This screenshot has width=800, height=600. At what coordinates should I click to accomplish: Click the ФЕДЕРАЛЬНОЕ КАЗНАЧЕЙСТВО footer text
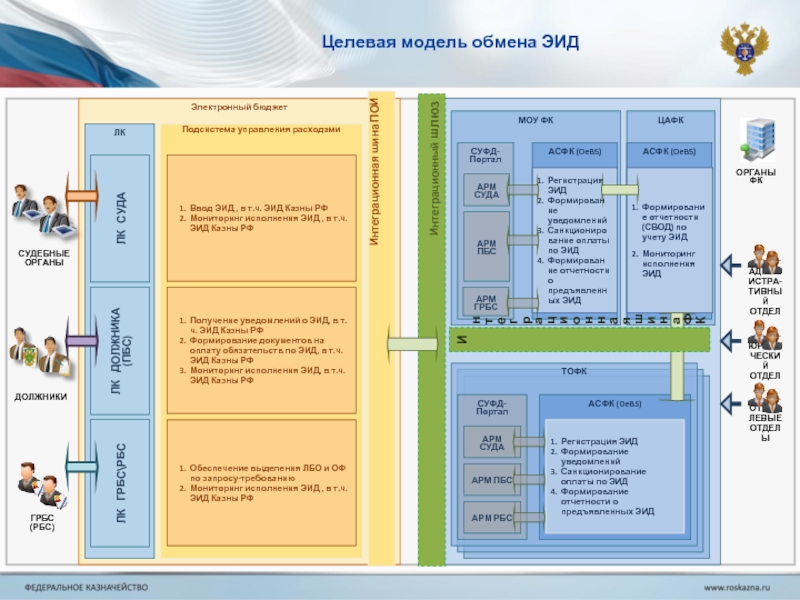point(86,587)
